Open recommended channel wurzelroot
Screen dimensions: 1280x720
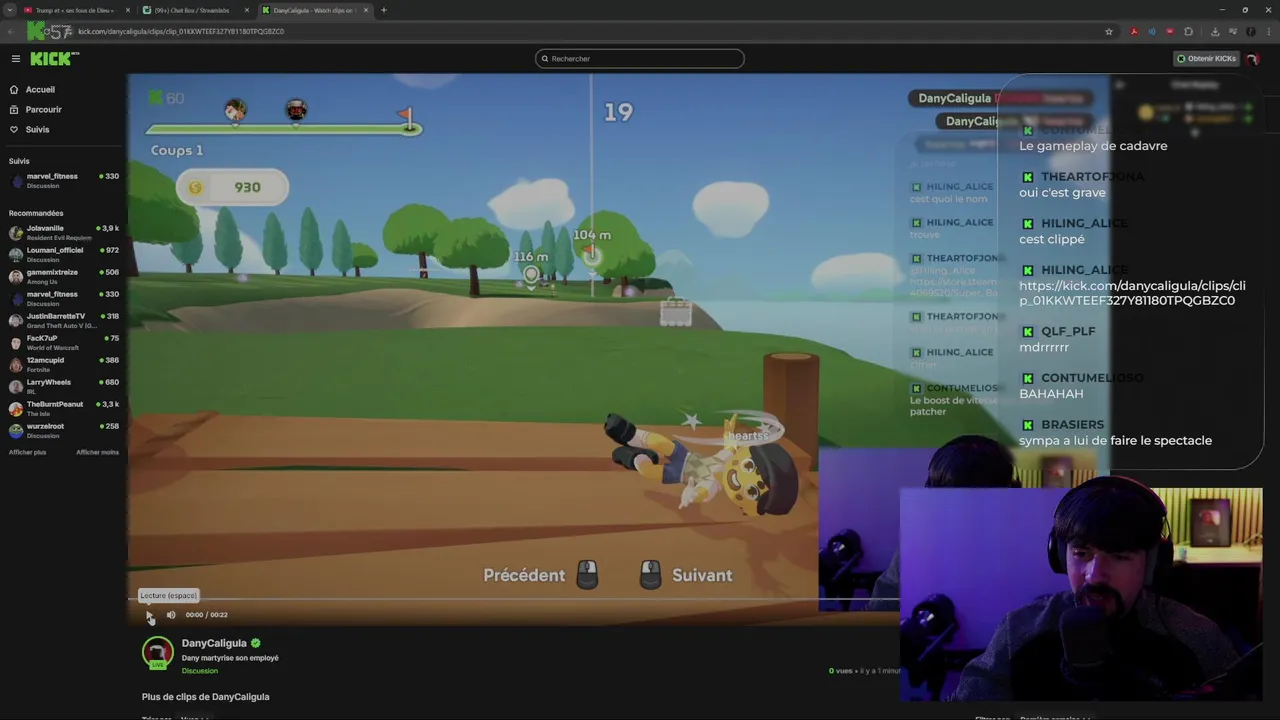click(63, 430)
